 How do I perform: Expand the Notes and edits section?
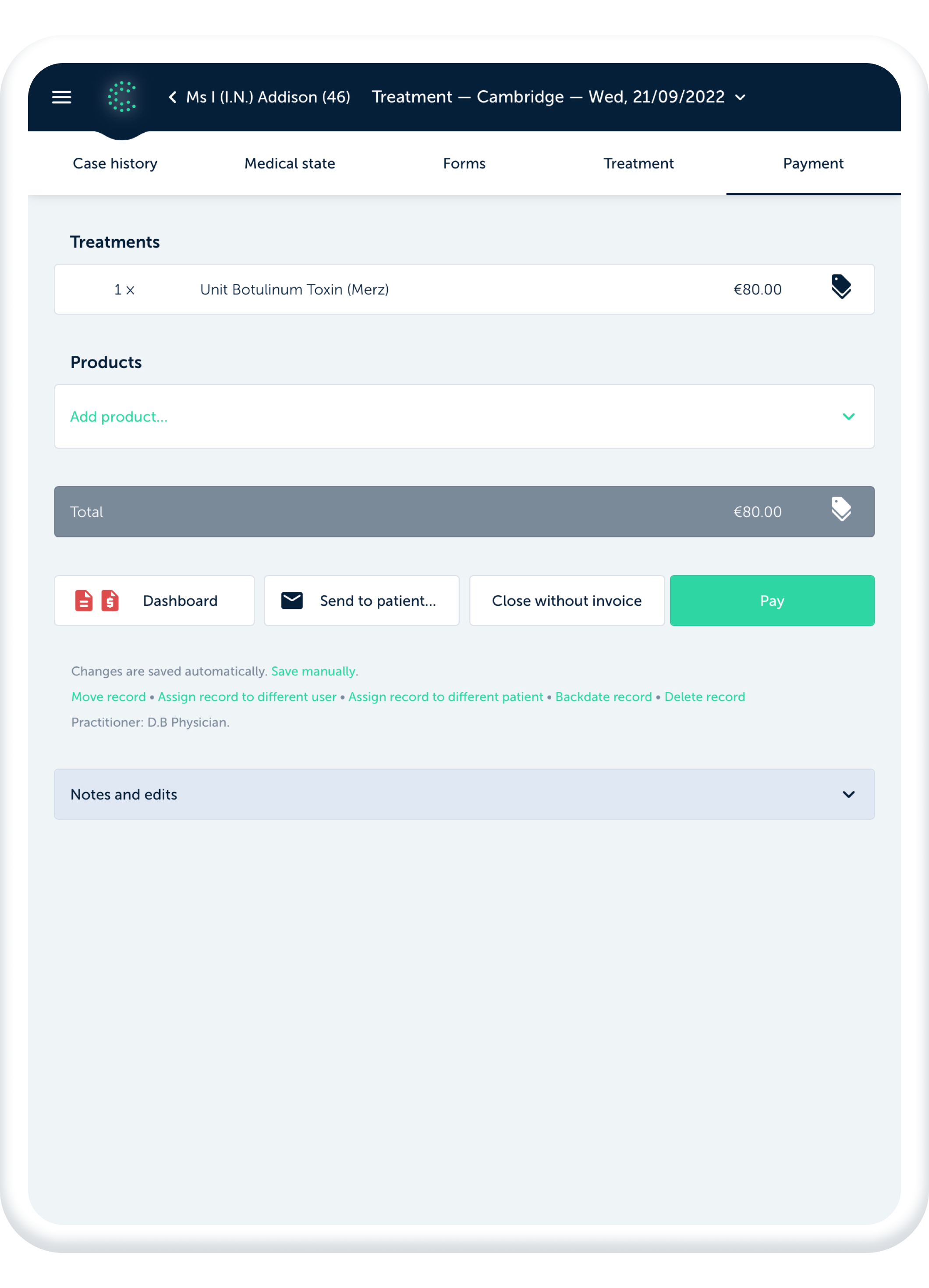point(464,794)
